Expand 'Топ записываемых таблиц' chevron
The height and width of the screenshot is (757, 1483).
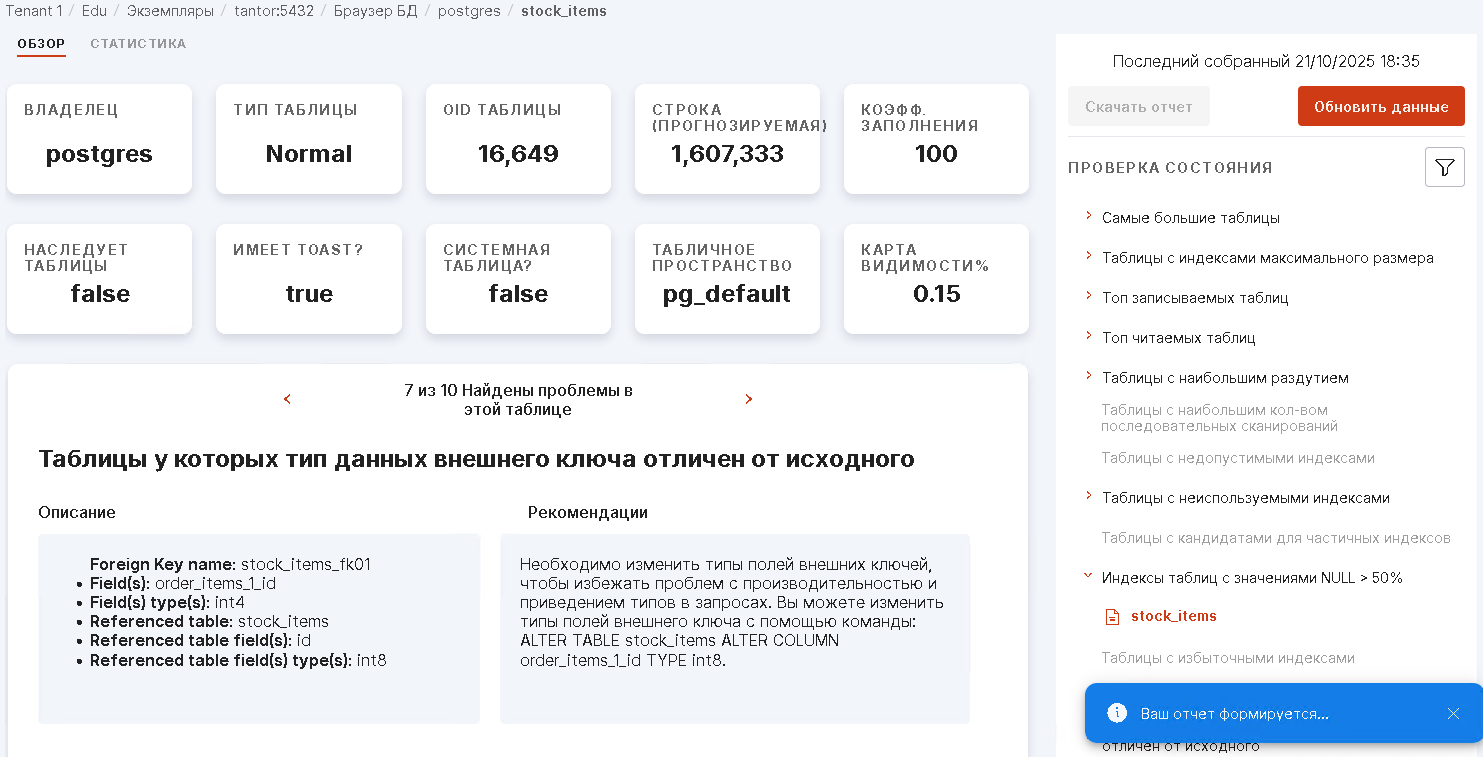tap(1088, 296)
